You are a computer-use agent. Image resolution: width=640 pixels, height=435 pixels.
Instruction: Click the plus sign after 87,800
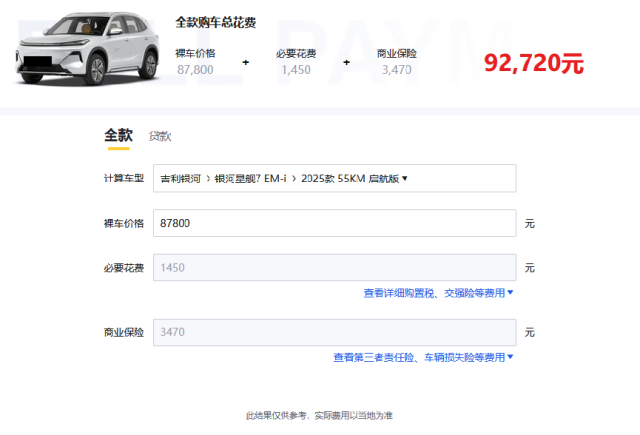246,62
